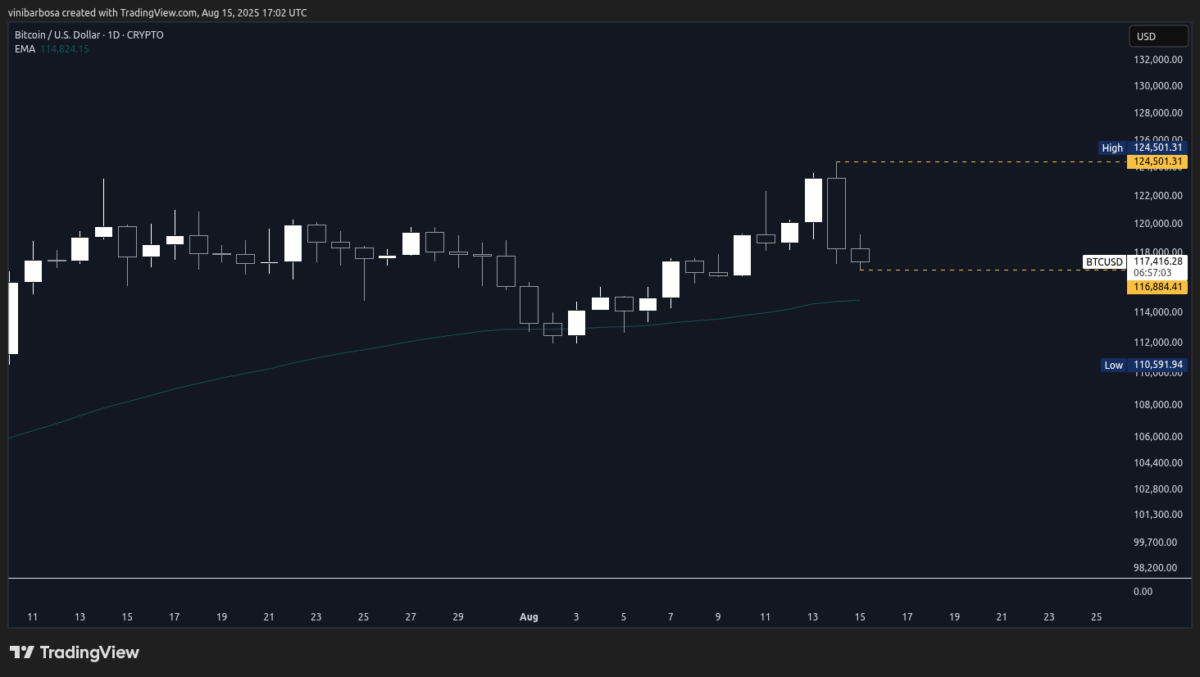Select the tall white candle from Aug 13
Viewport: 1200px width, 677px height.
pyautogui.click(x=813, y=200)
